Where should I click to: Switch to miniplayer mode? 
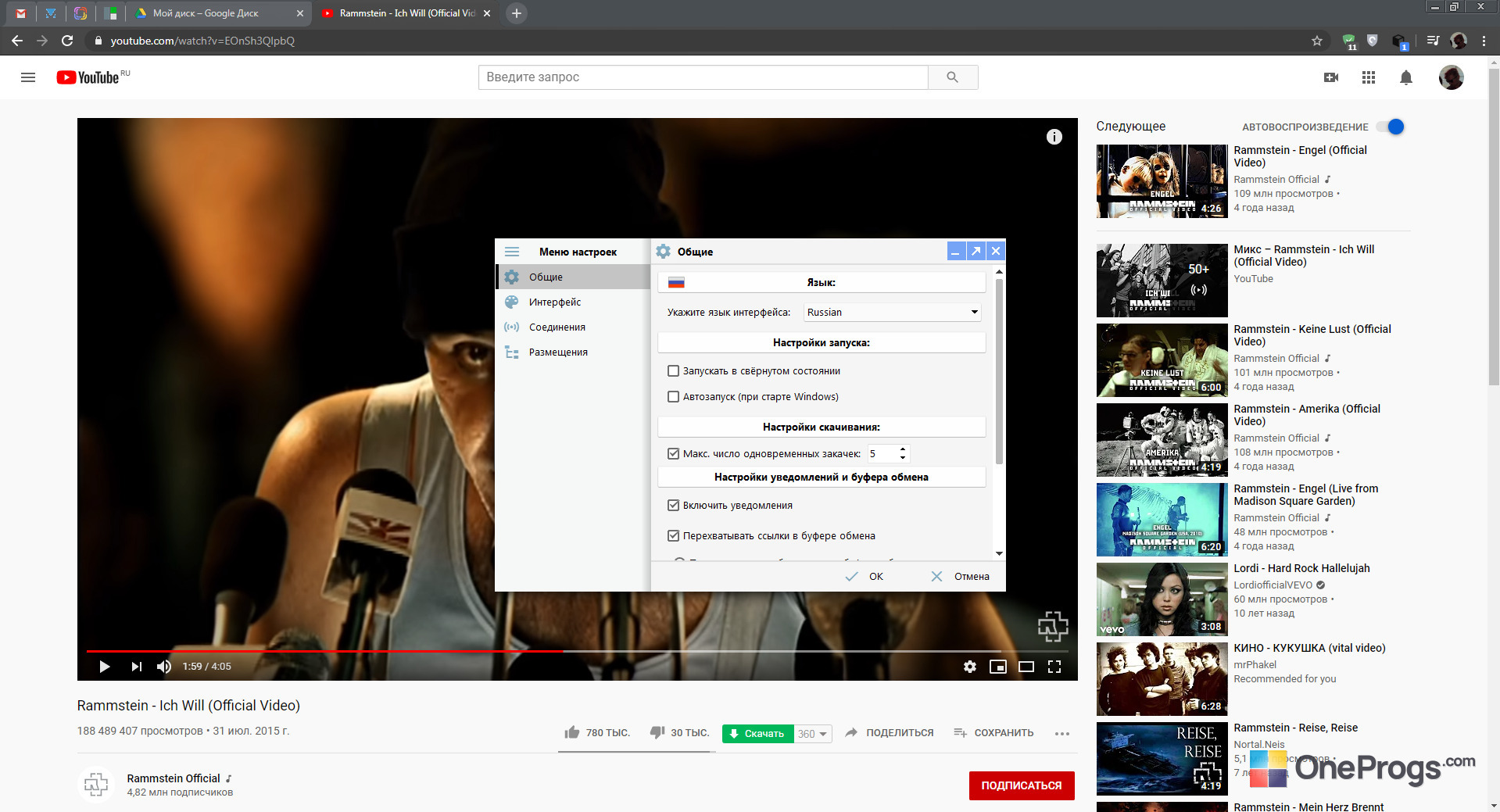tap(998, 667)
